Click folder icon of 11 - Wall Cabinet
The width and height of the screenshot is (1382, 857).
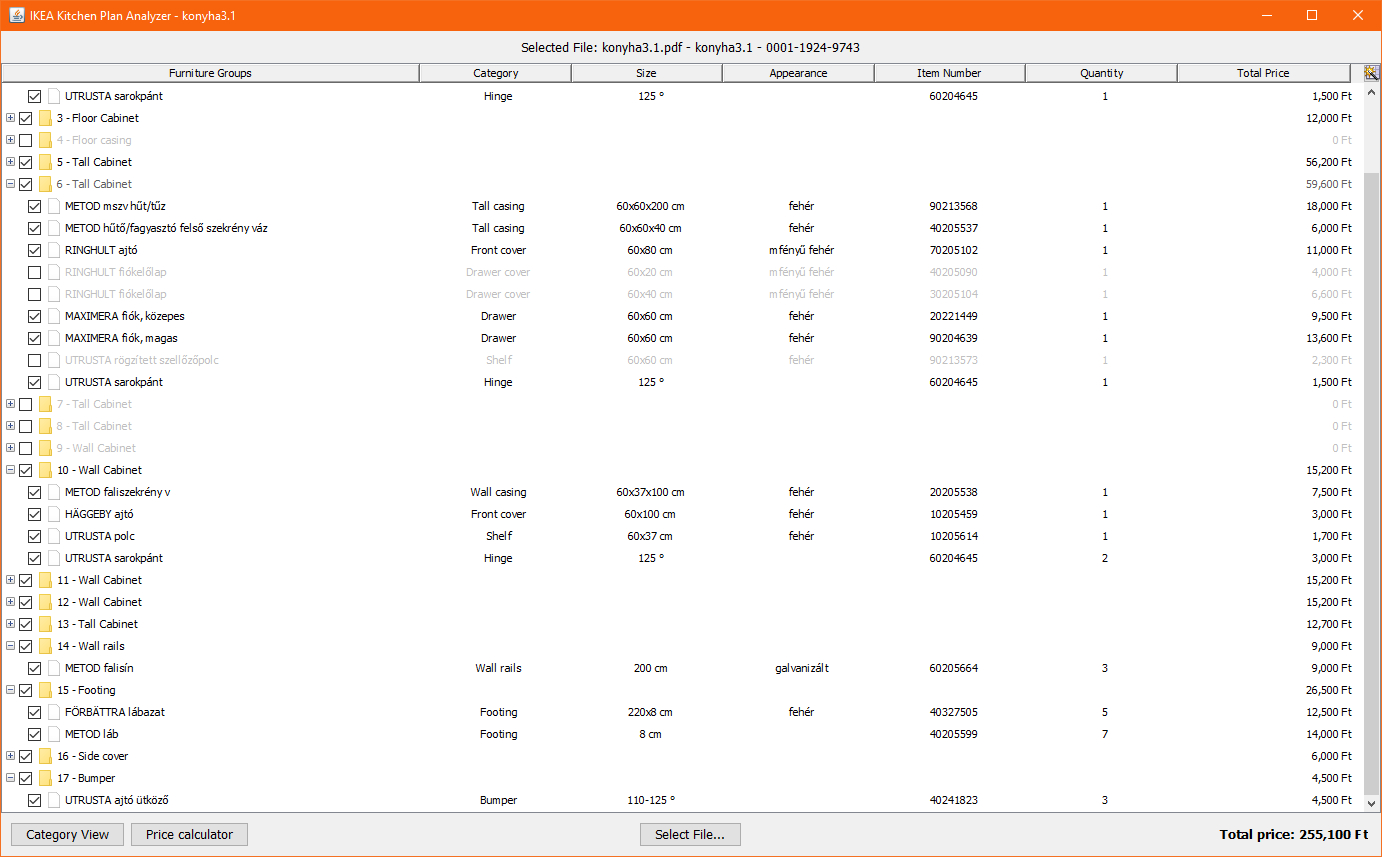click(x=45, y=580)
